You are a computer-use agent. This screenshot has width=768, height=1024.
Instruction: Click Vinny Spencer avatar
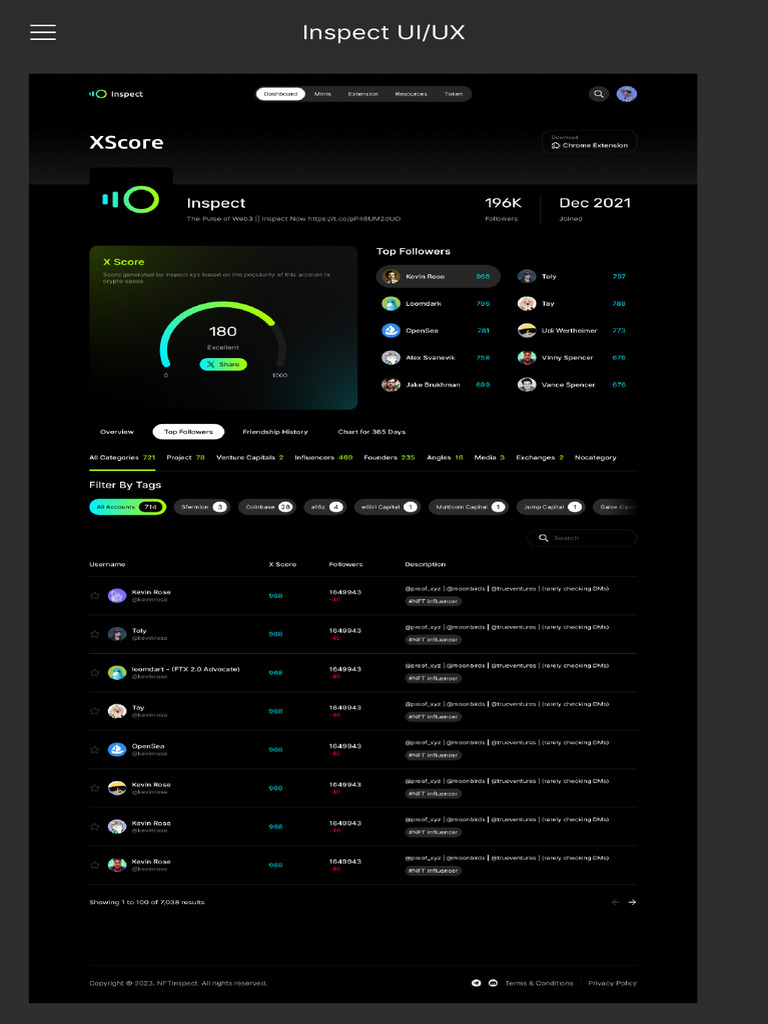click(x=527, y=358)
